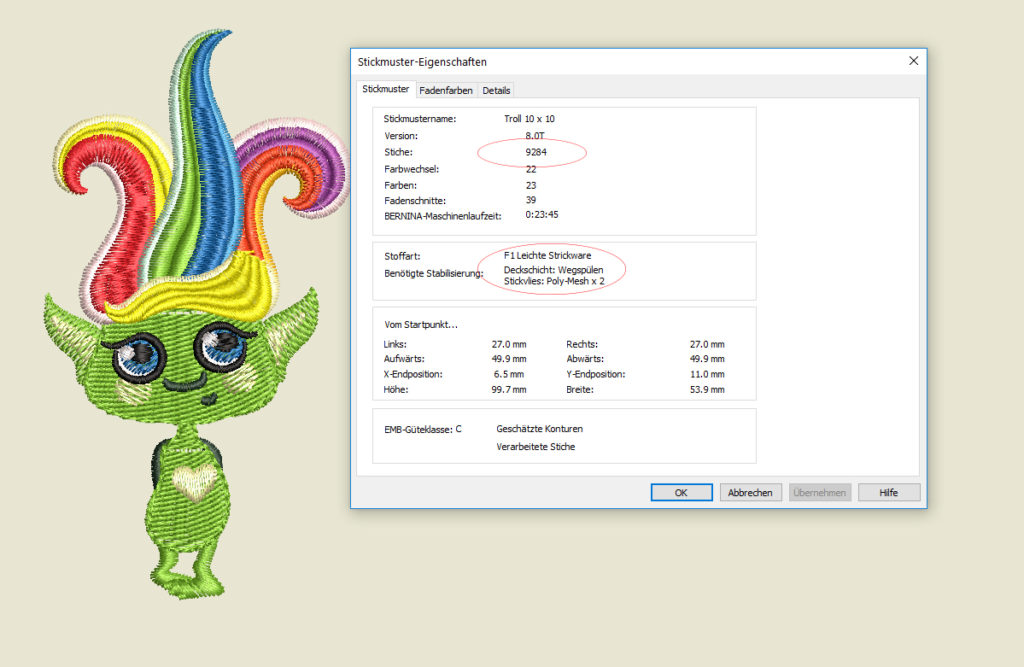Click the Breite value 53.9 mm

(707, 389)
